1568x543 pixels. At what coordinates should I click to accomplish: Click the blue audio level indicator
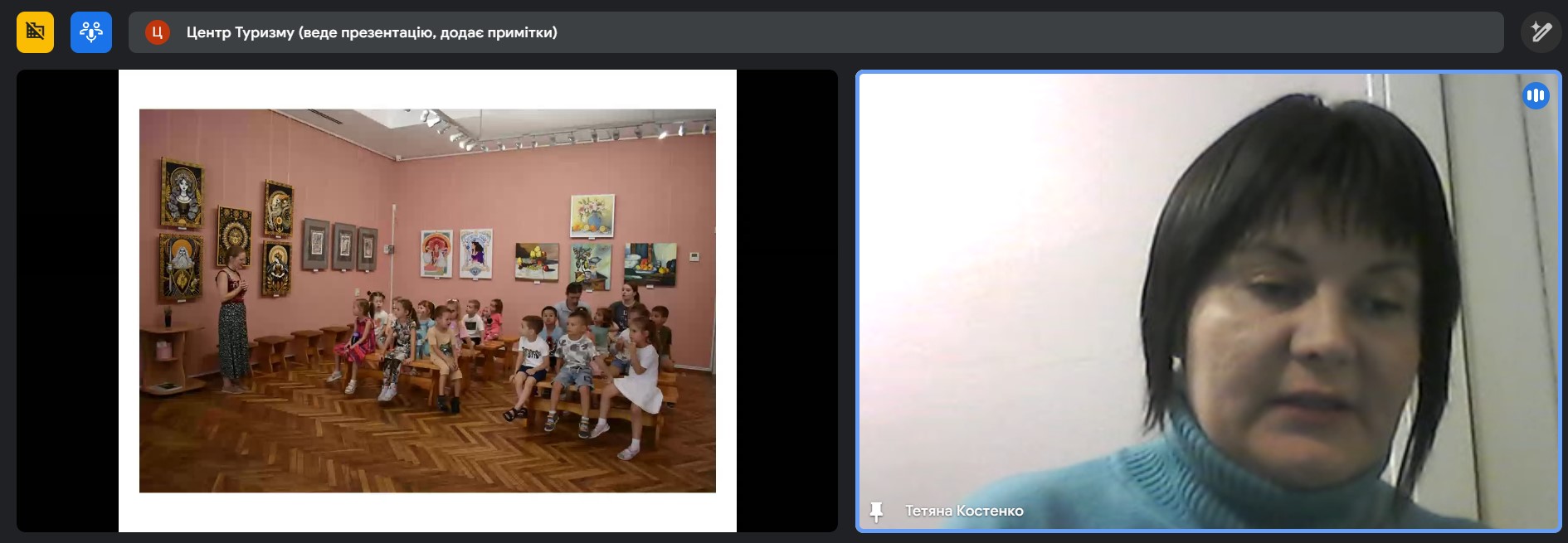[1536, 95]
